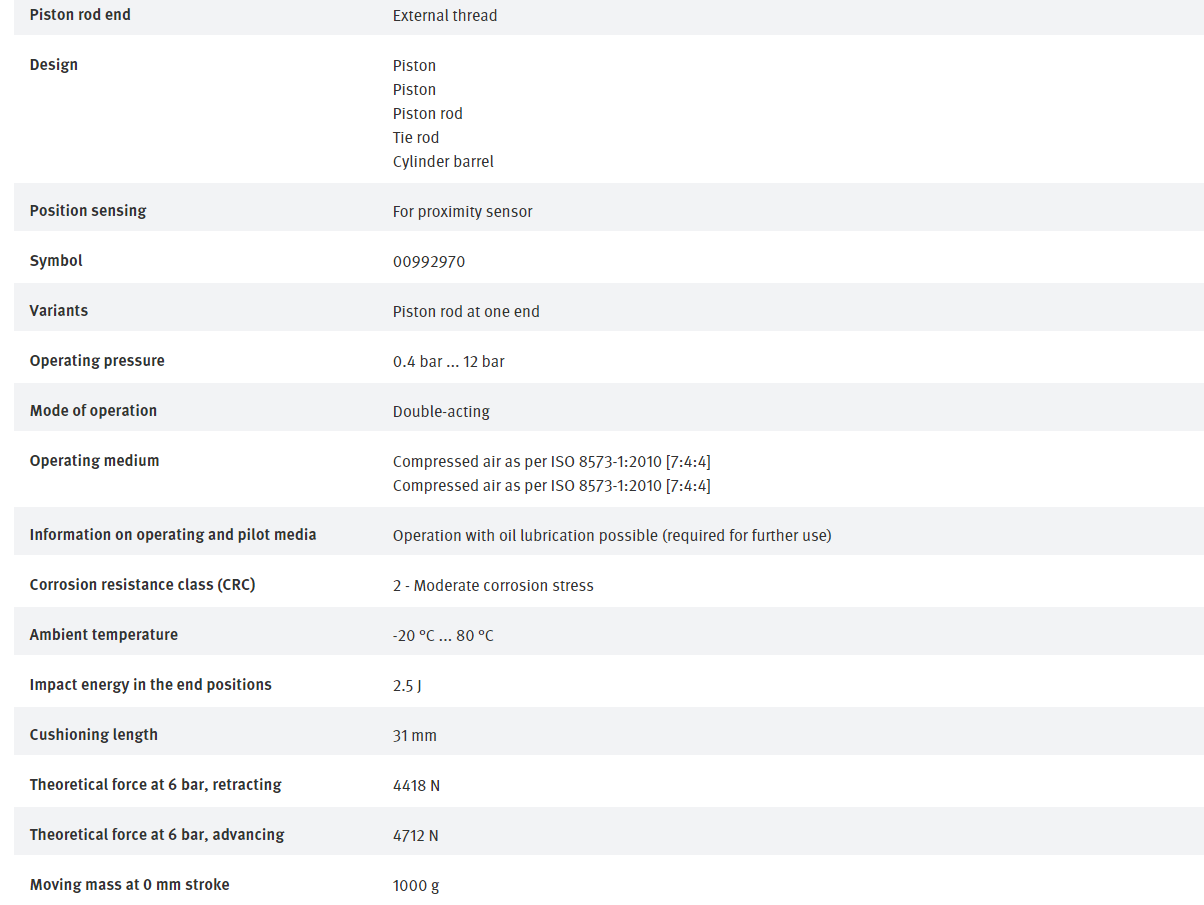Click For proximity sensor value
Screen dimensions: 1204x905
[463, 212]
